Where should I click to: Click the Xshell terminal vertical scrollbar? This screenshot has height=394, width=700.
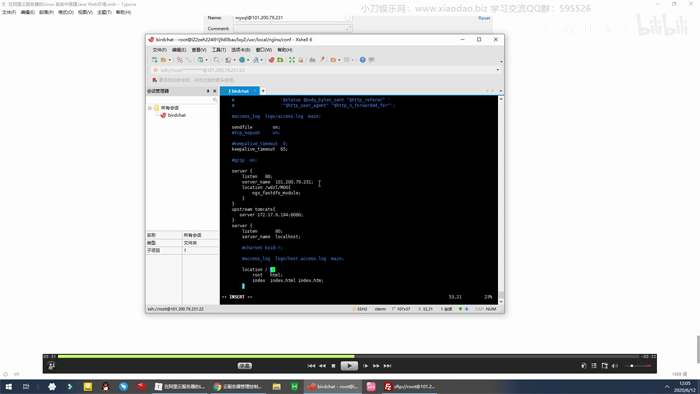[x=501, y=200]
